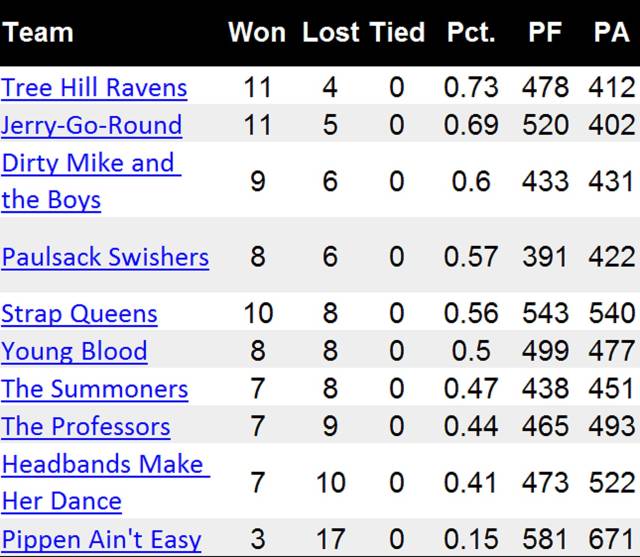Open the Young Blood team link
The width and height of the screenshot is (640, 557).
74,351
